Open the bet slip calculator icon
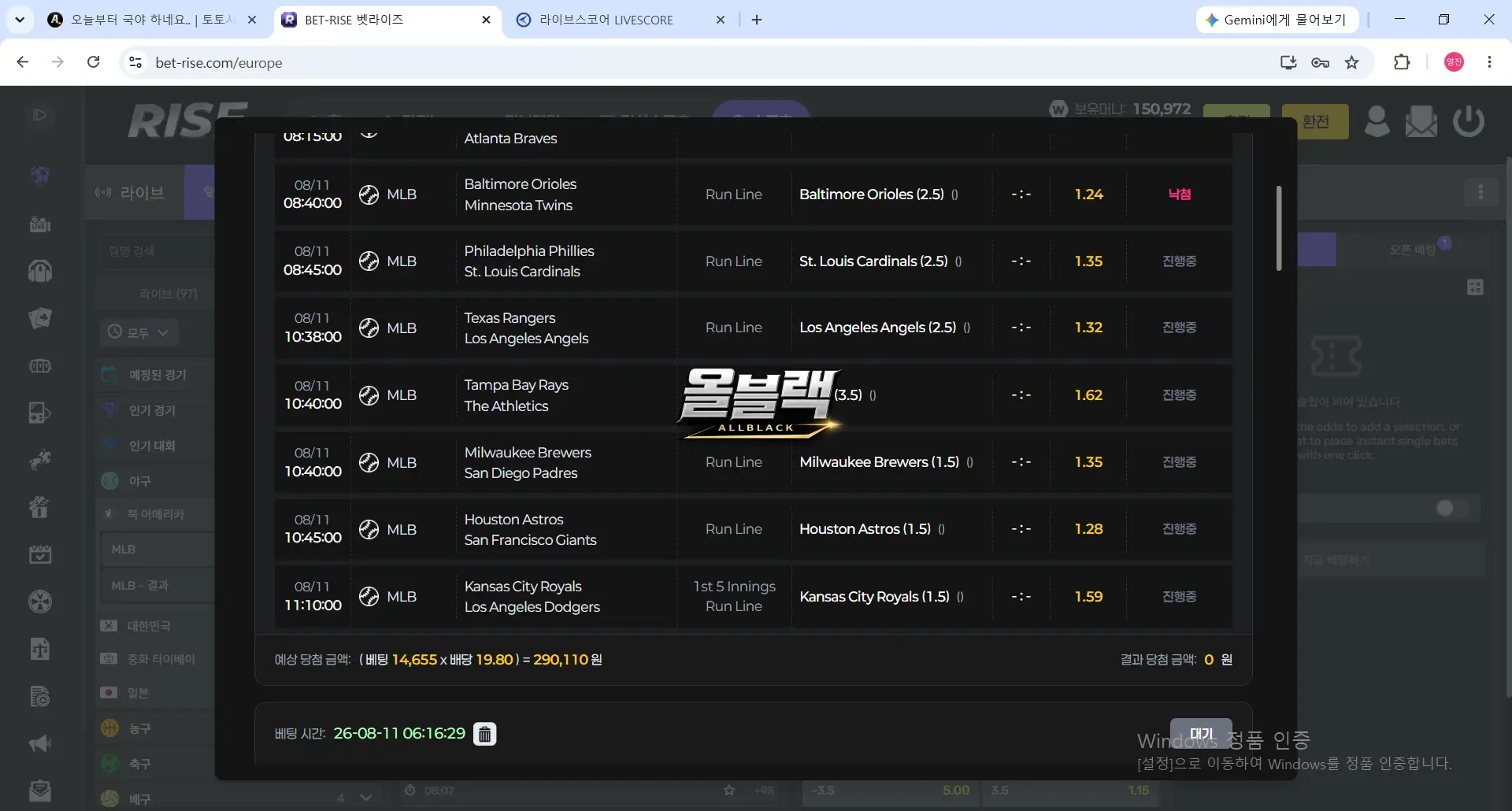This screenshot has height=811, width=1512. 1475,287
